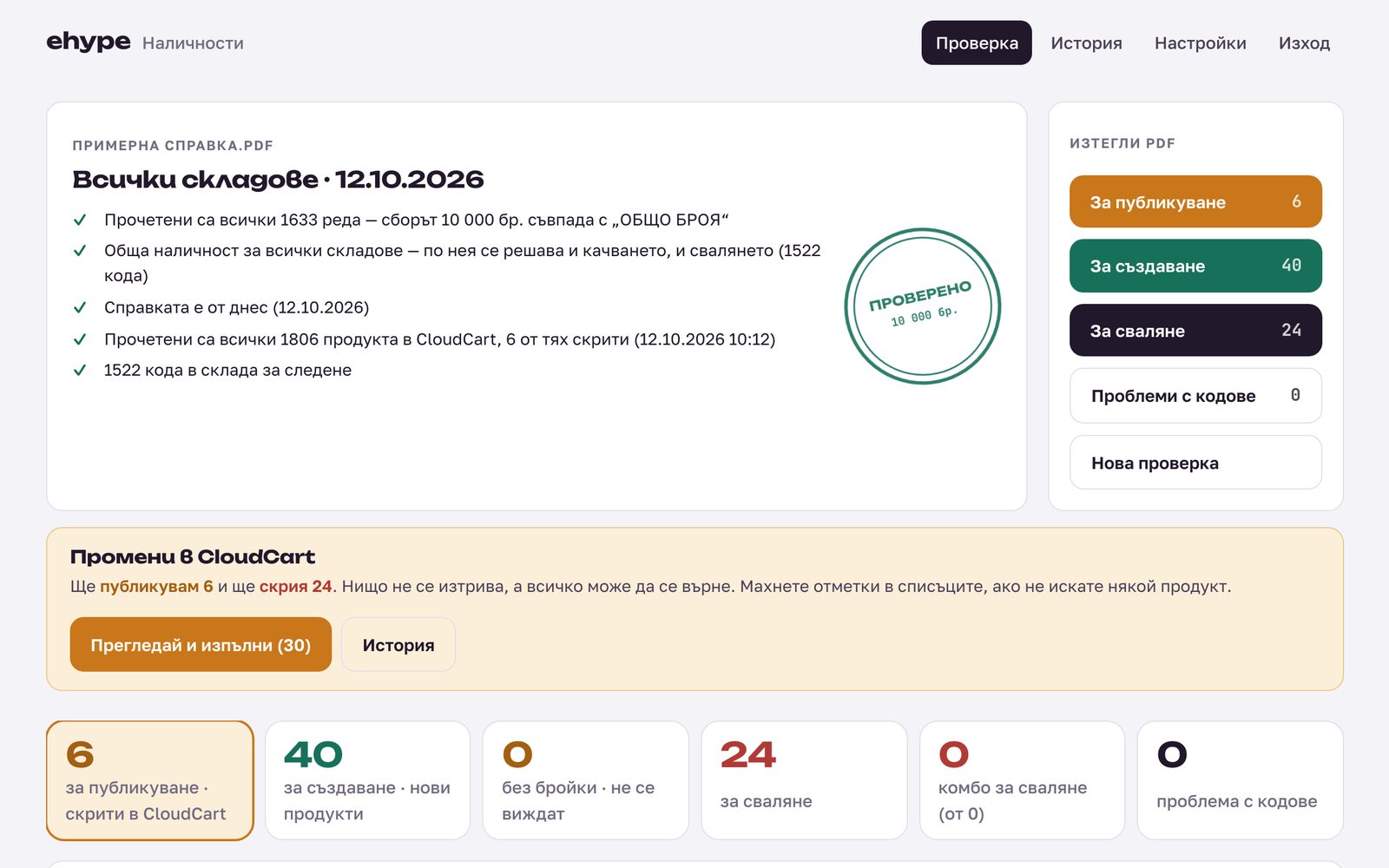Image resolution: width=1389 pixels, height=868 pixels.
Task: Select the проблема с кодове card
Action: tap(1240, 780)
